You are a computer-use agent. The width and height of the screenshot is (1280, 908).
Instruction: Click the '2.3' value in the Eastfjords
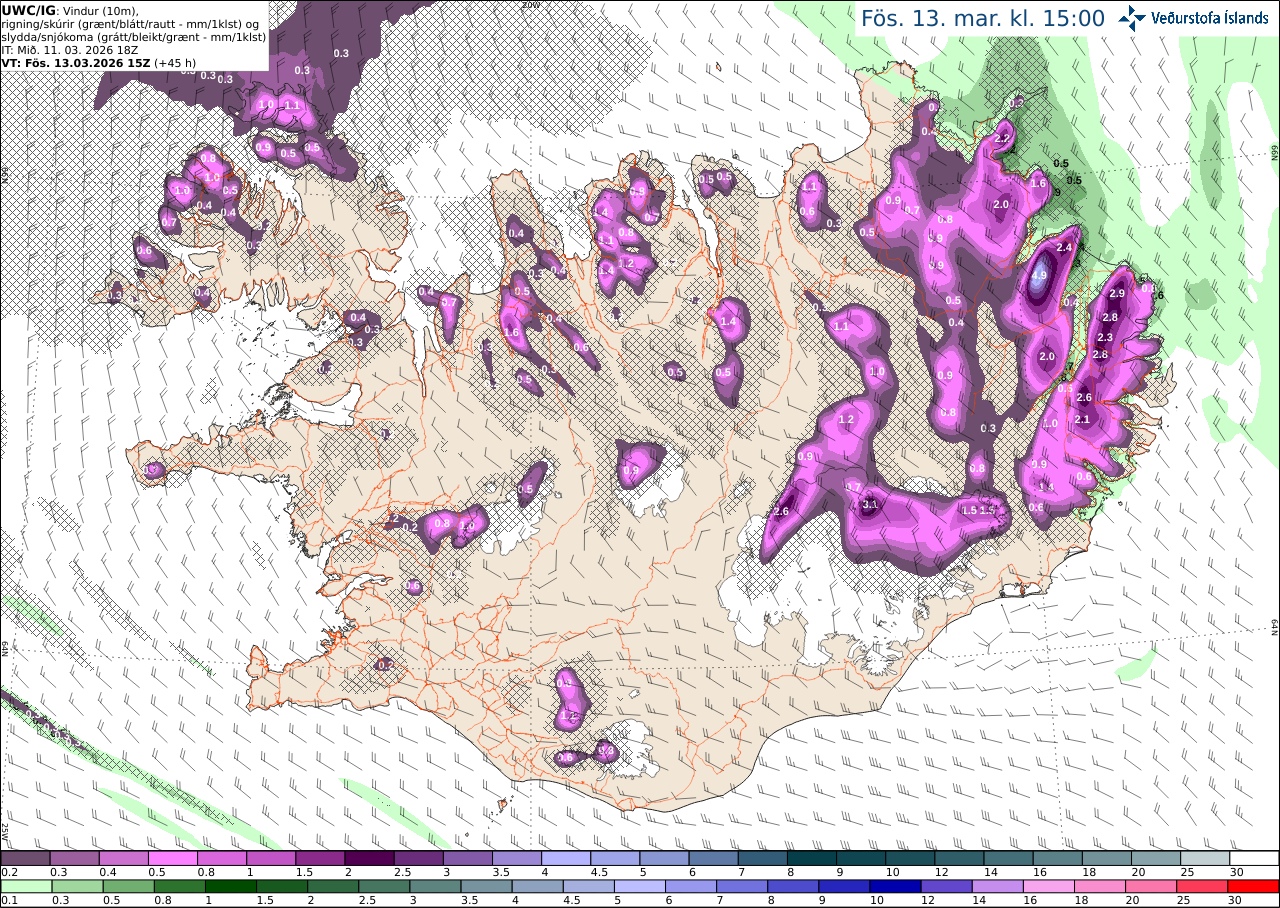[1105, 338]
